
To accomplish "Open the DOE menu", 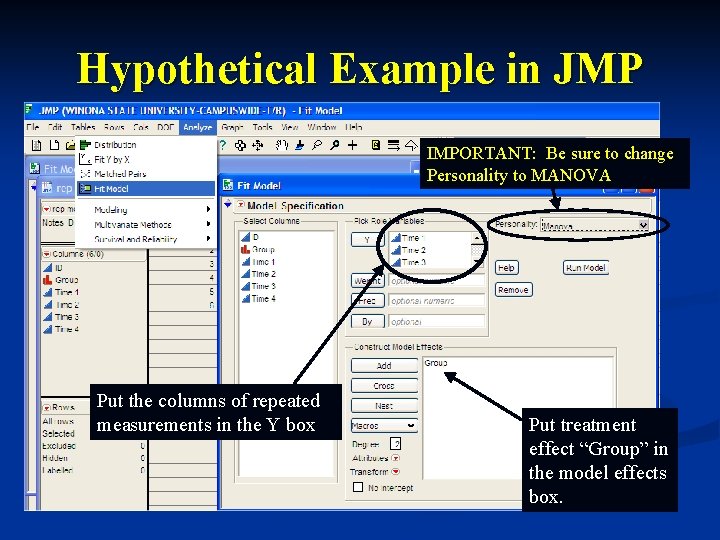I will coord(165,127).
